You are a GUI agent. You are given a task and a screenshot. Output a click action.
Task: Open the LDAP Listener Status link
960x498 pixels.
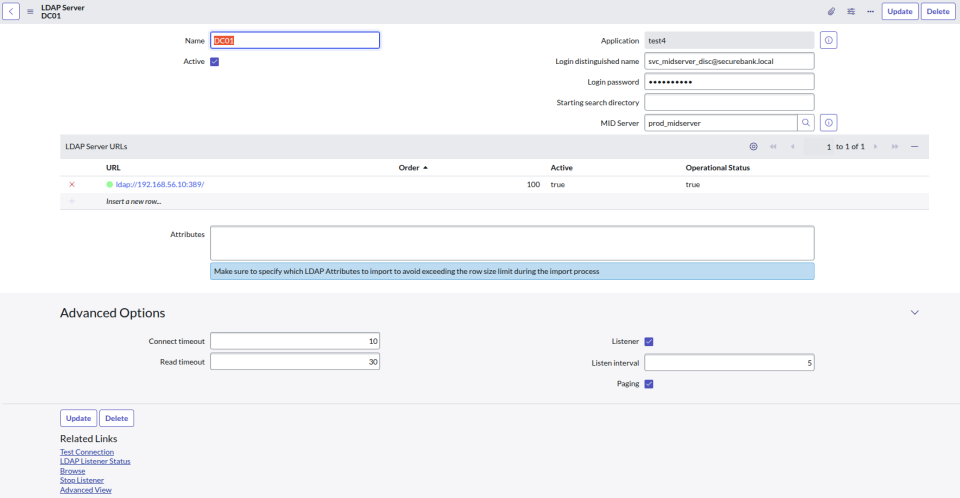click(95, 461)
